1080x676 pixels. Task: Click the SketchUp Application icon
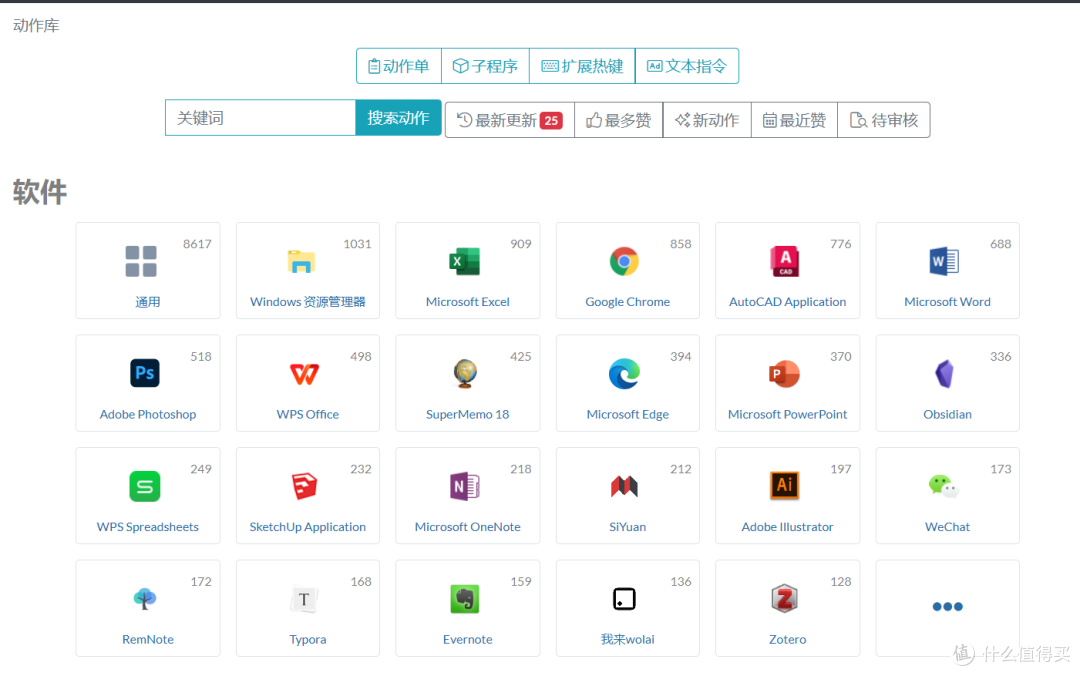tap(304, 486)
